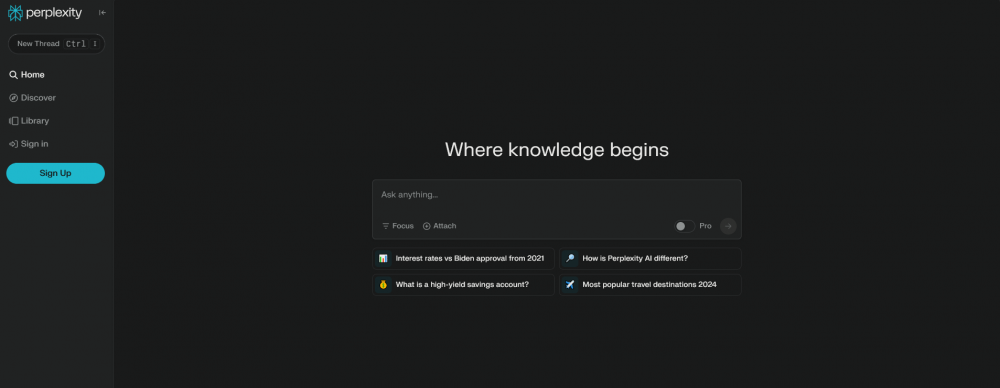This screenshot has width=1000, height=388.
Task: Click the bar chart emoji icon
Action: tap(383, 258)
